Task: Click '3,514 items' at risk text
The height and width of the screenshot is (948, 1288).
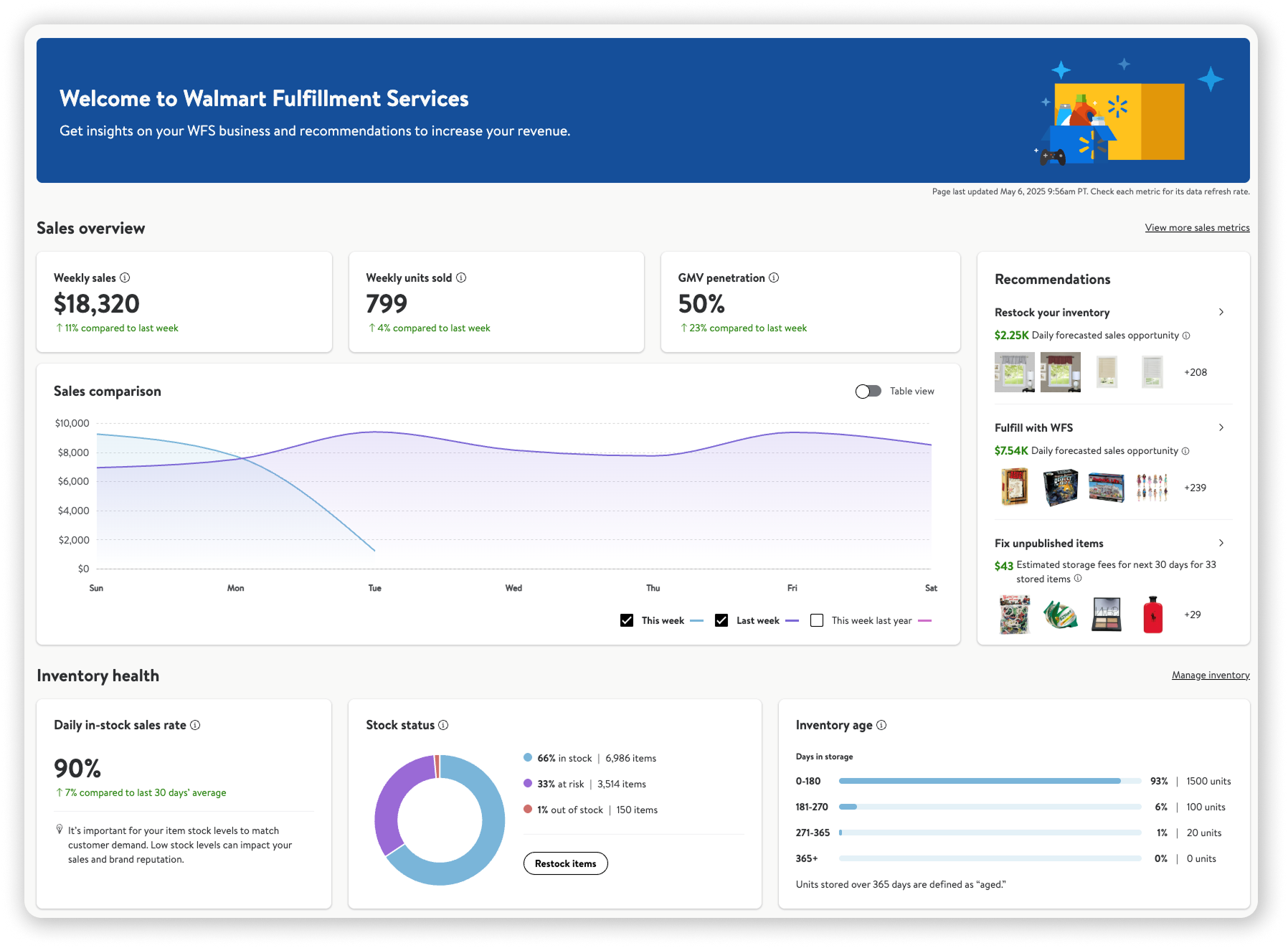Action: click(x=621, y=784)
